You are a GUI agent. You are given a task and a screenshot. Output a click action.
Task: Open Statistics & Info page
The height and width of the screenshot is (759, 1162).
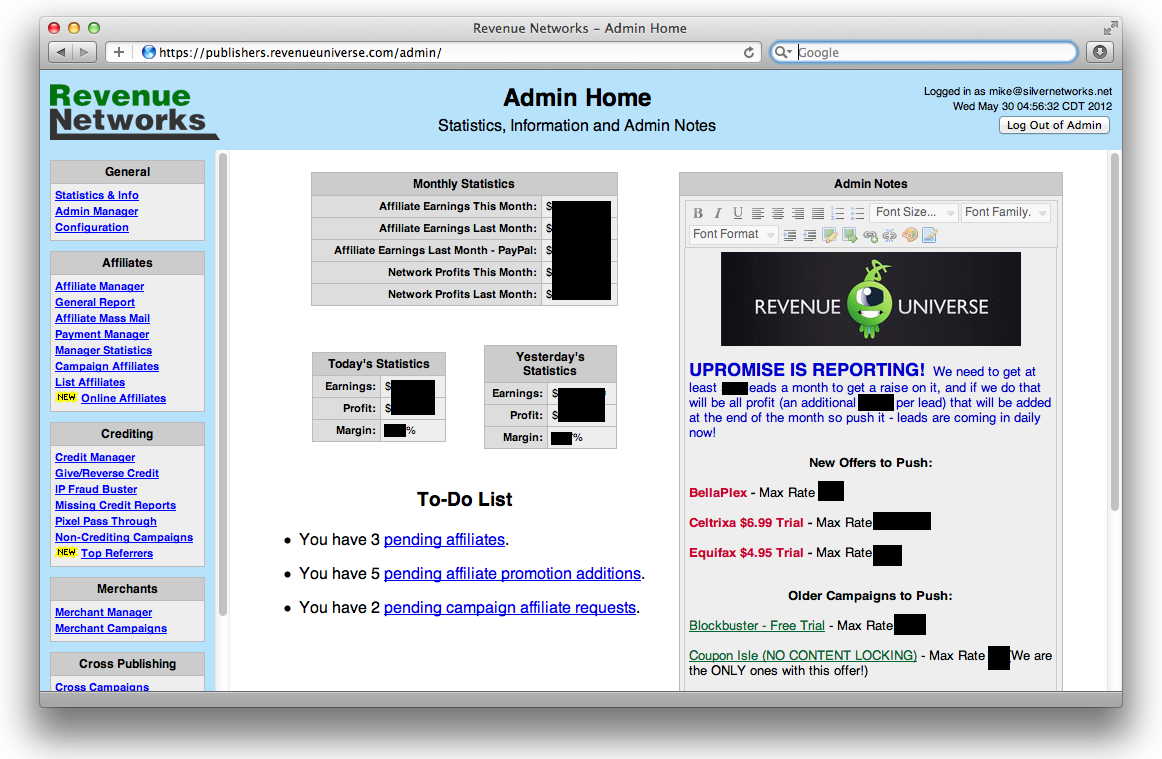point(96,195)
